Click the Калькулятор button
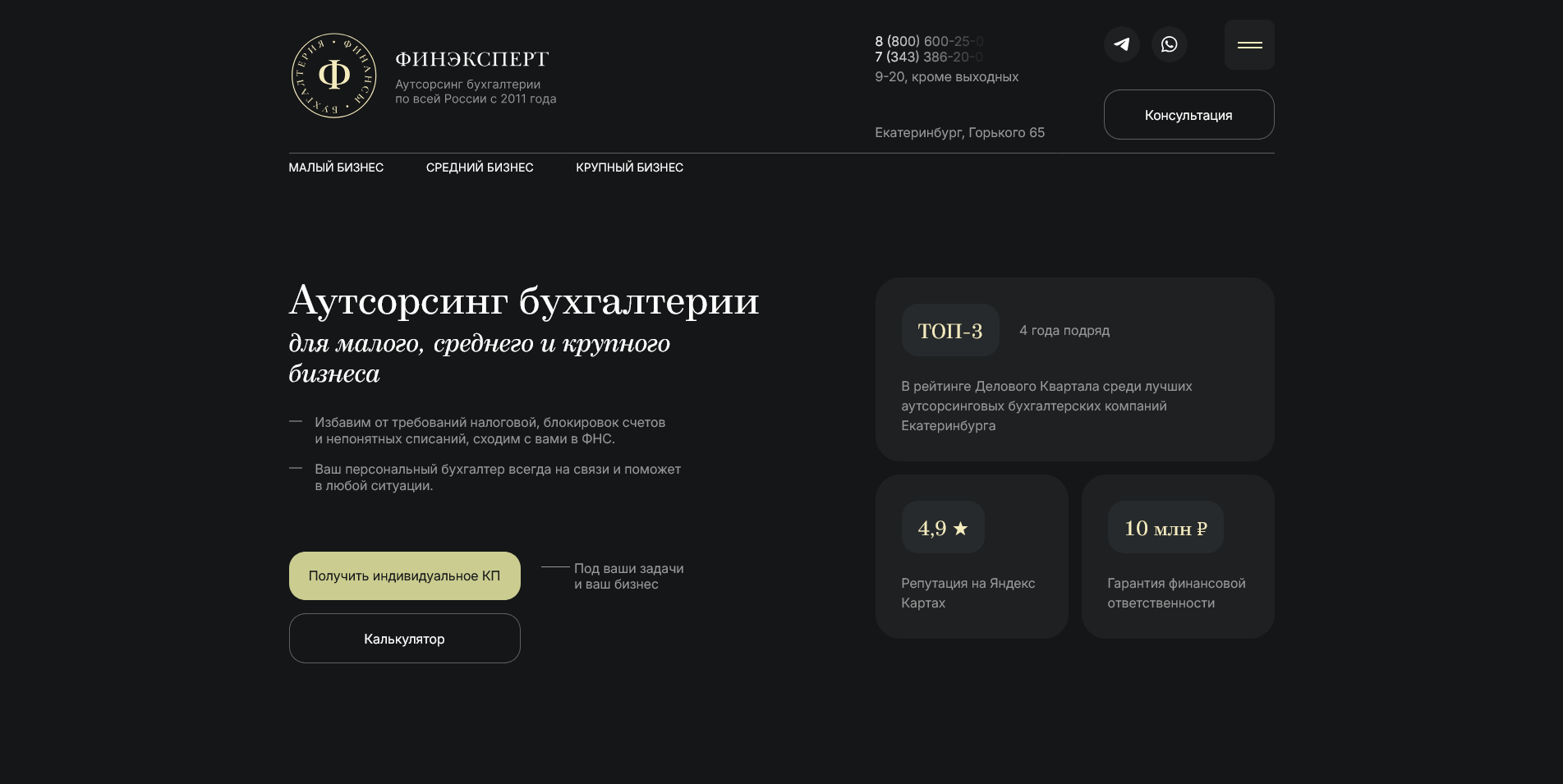 [405, 639]
